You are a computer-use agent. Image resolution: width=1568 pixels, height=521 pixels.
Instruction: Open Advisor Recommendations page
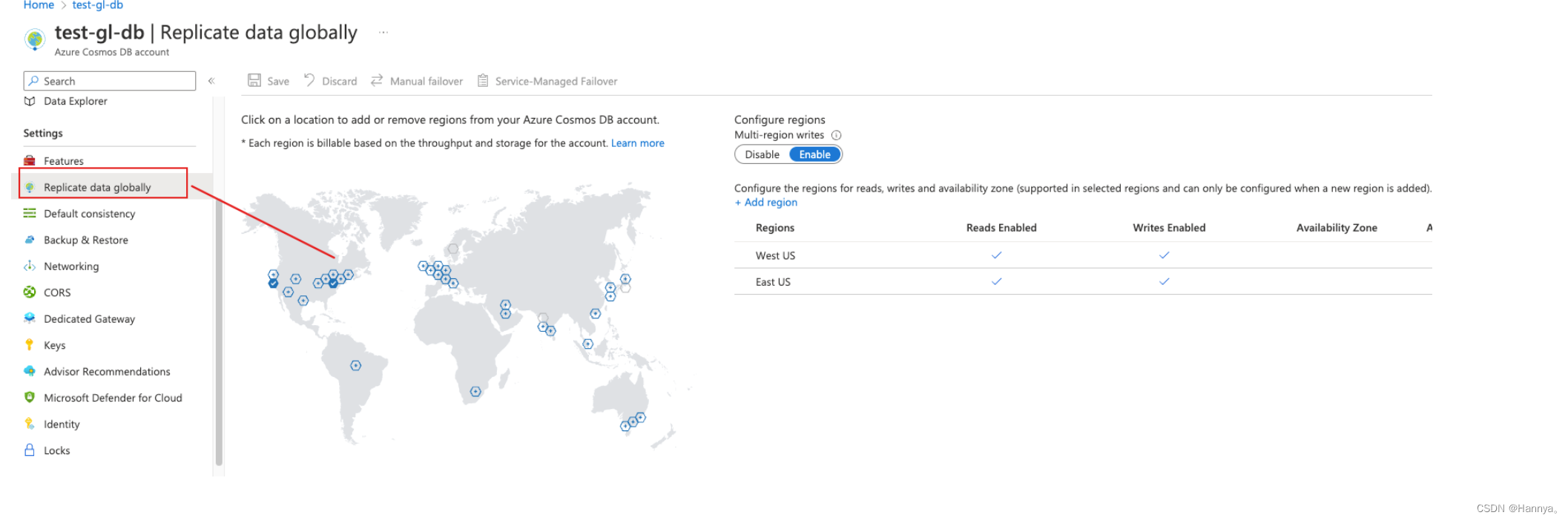pos(107,372)
